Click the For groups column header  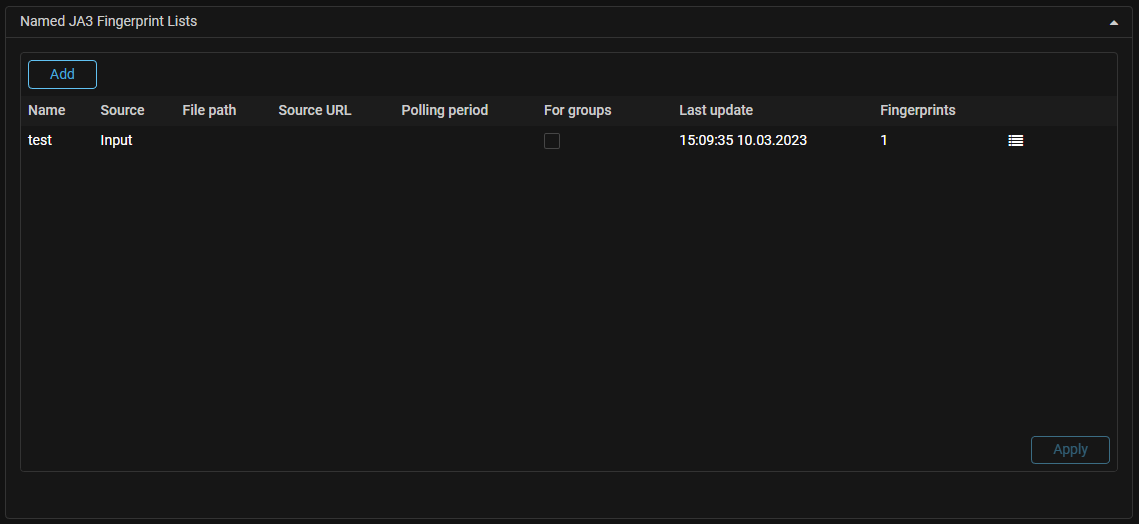tap(577, 110)
